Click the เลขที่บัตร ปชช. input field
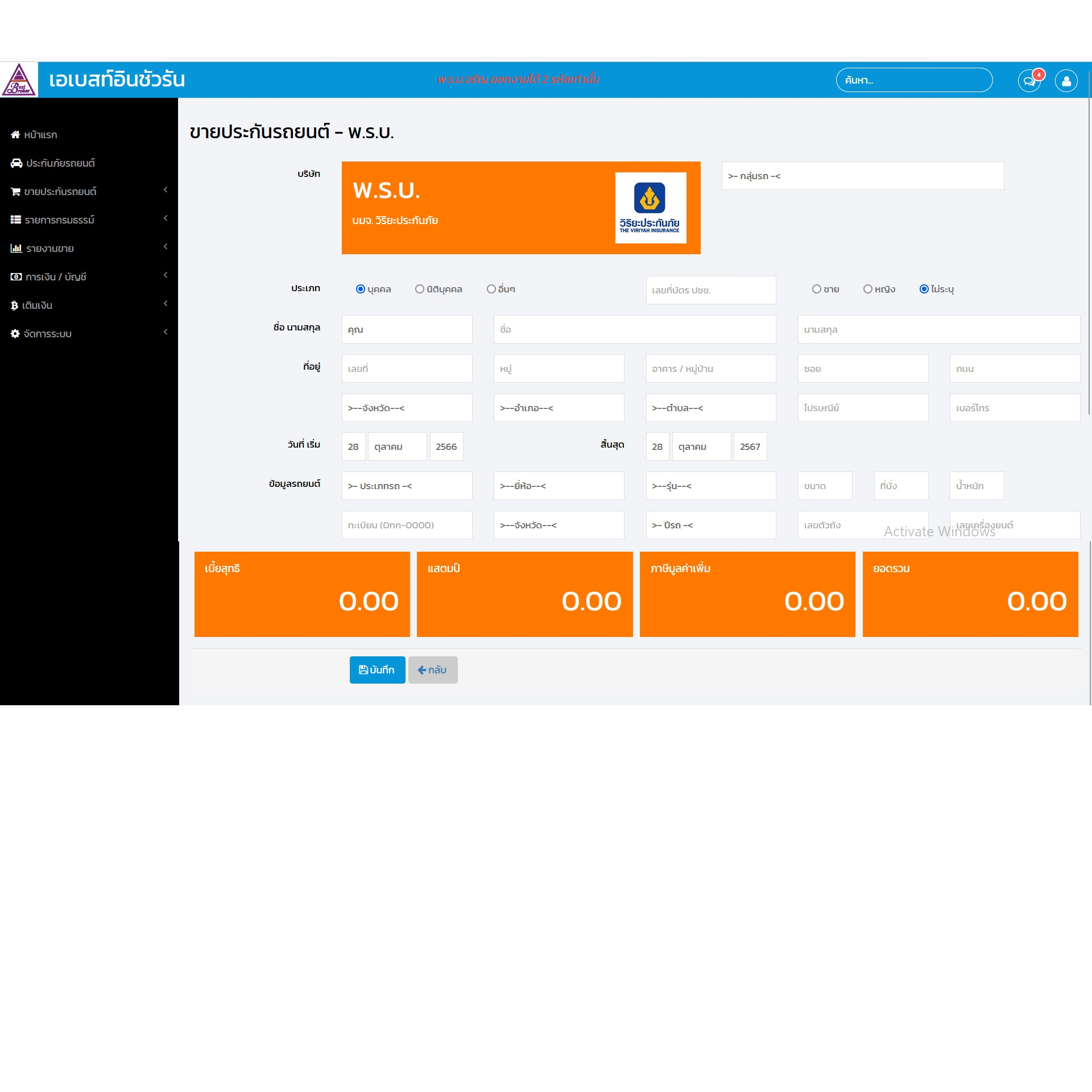Image resolution: width=1092 pixels, height=1092 pixels. click(710, 290)
